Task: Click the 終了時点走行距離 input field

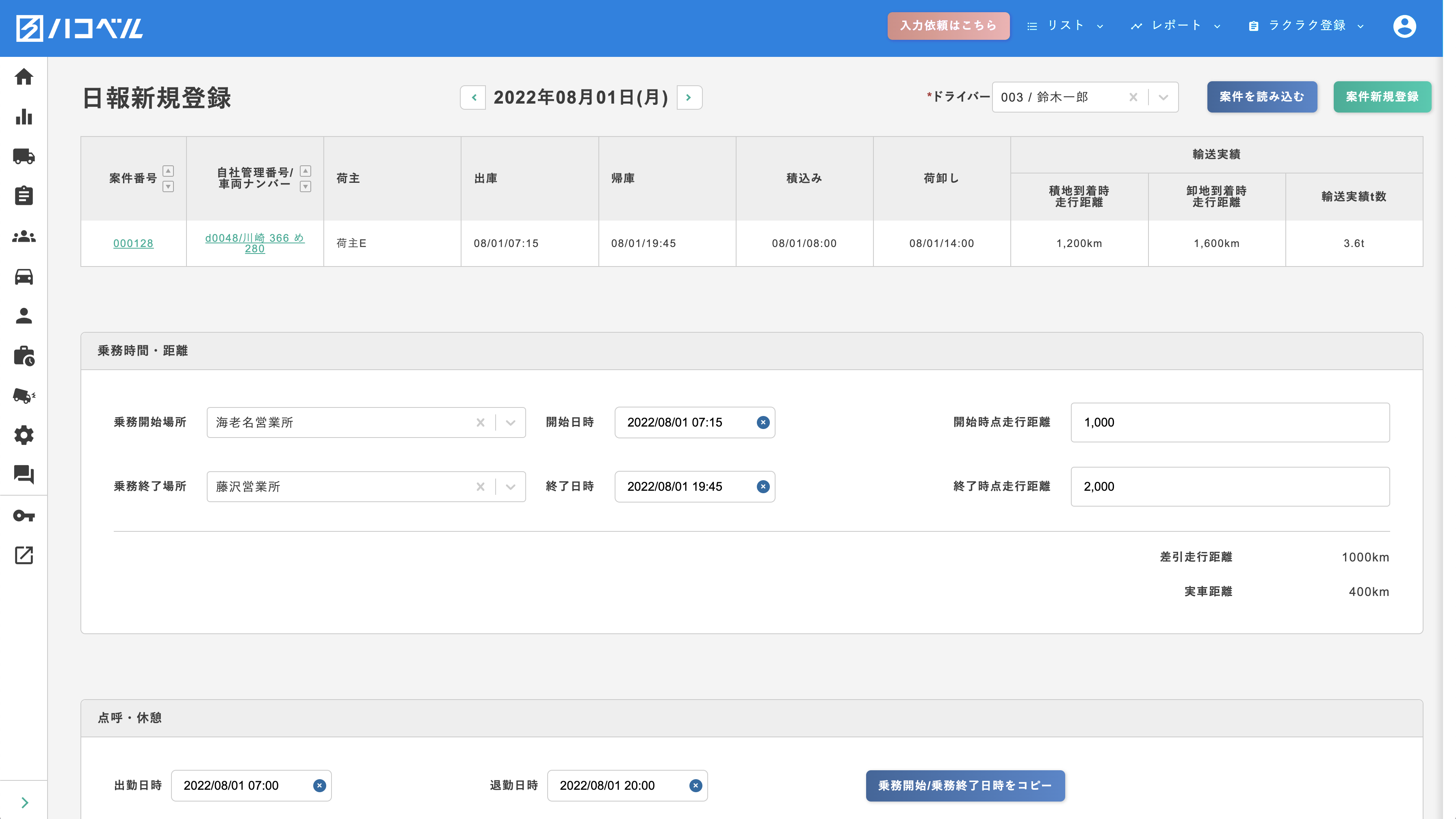Action: pyautogui.click(x=1230, y=487)
